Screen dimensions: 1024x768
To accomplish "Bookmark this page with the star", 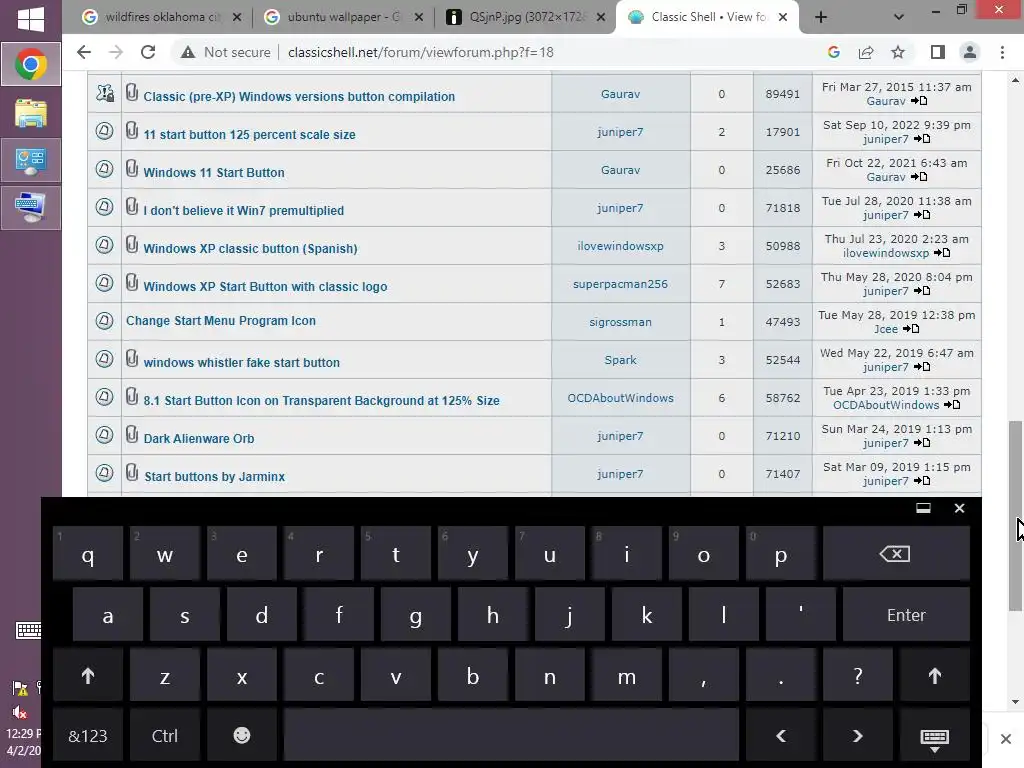I will (x=898, y=52).
